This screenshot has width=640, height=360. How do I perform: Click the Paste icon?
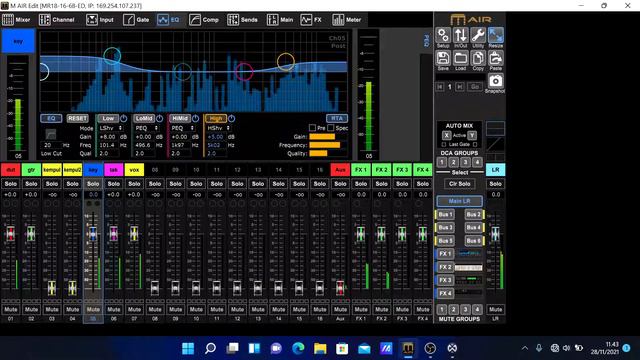pyautogui.click(x=496, y=58)
